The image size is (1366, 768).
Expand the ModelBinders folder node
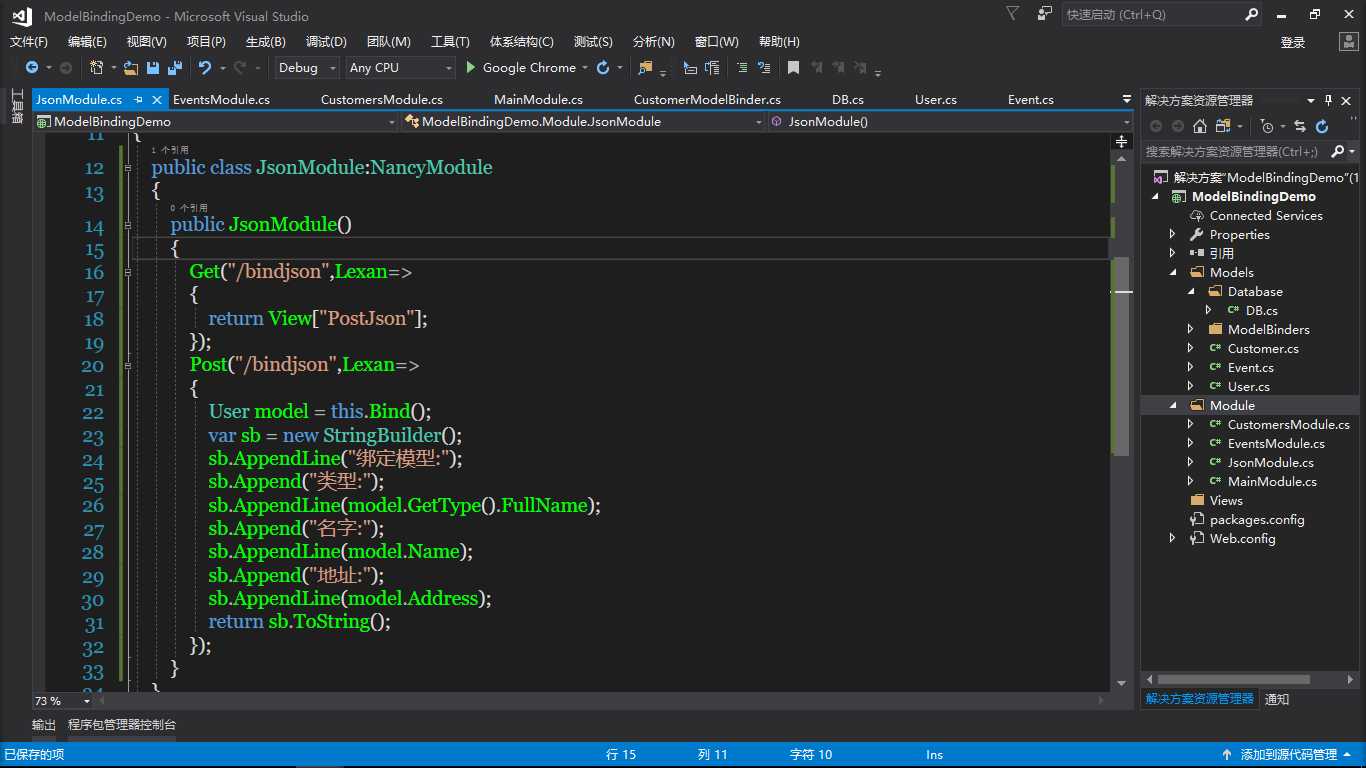1190,329
